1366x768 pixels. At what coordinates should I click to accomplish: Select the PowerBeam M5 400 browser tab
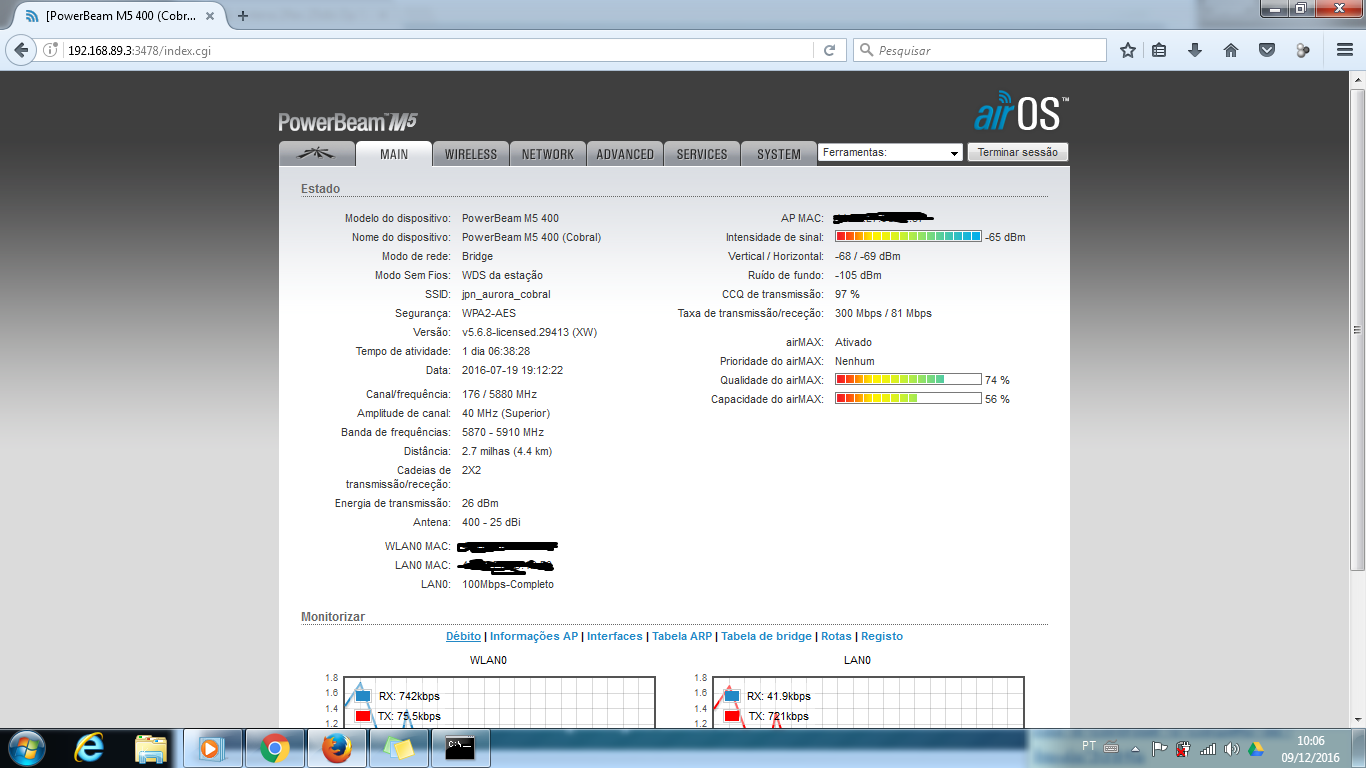click(122, 16)
